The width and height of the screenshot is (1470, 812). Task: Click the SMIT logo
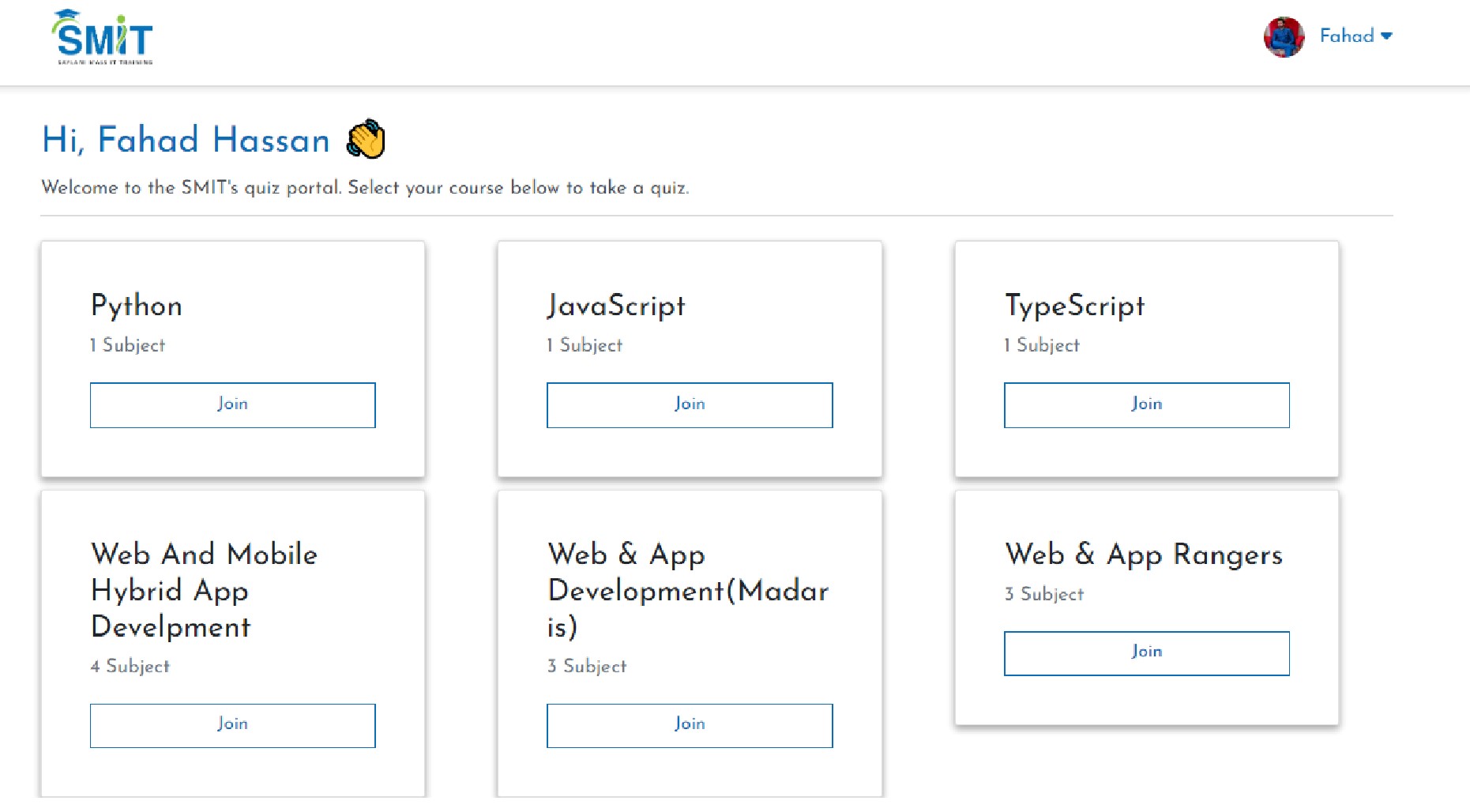click(x=103, y=37)
